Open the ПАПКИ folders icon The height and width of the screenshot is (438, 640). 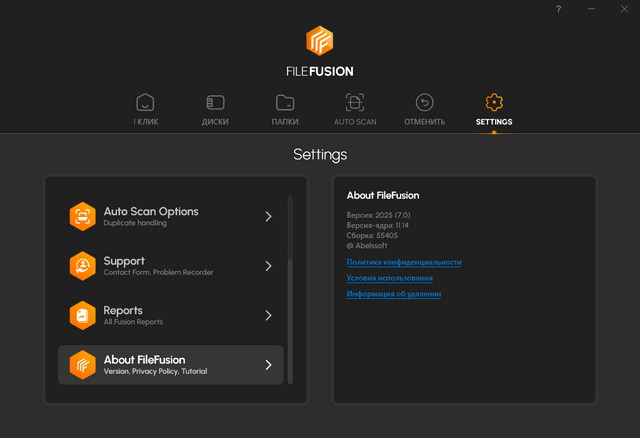285,103
